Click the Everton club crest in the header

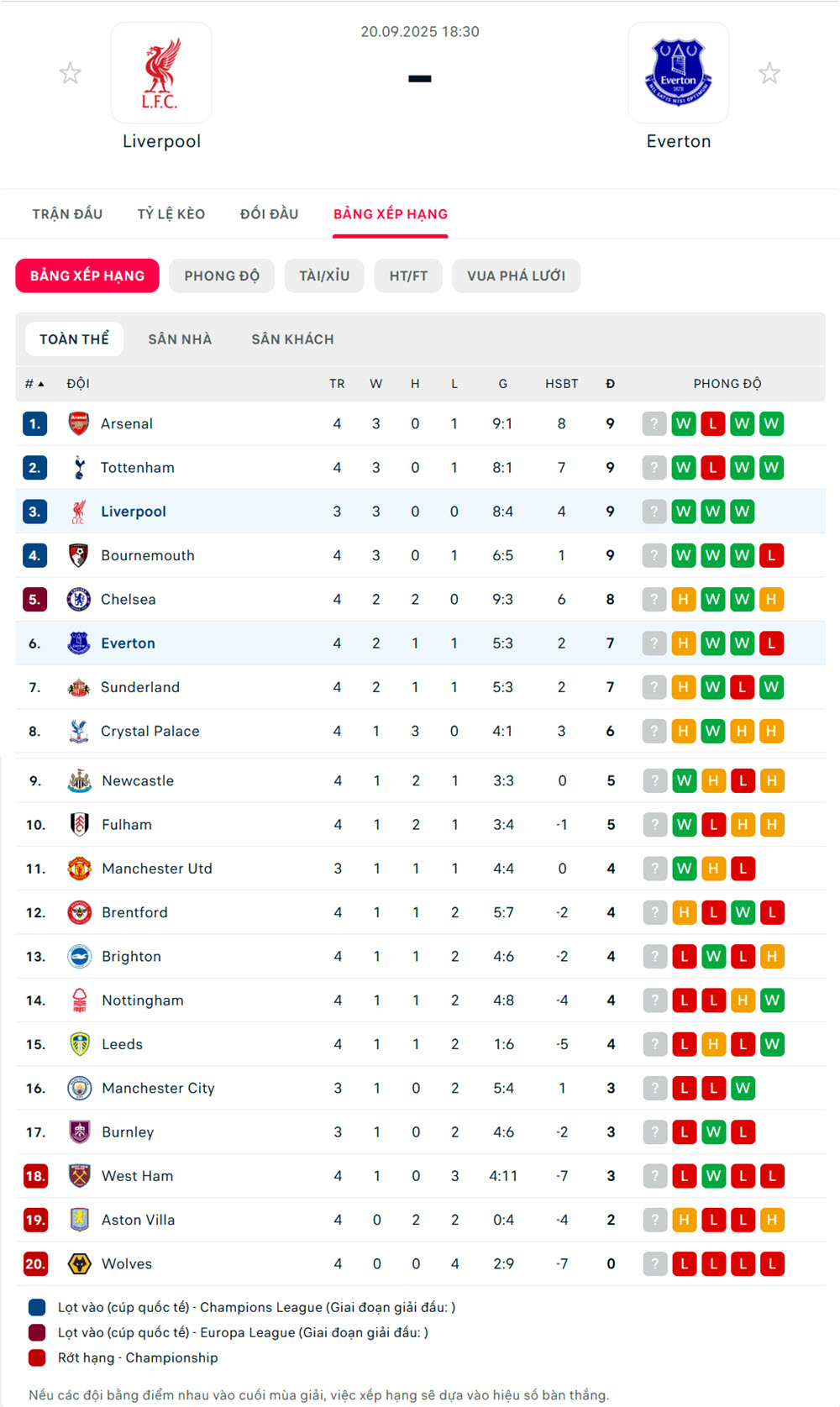click(678, 73)
